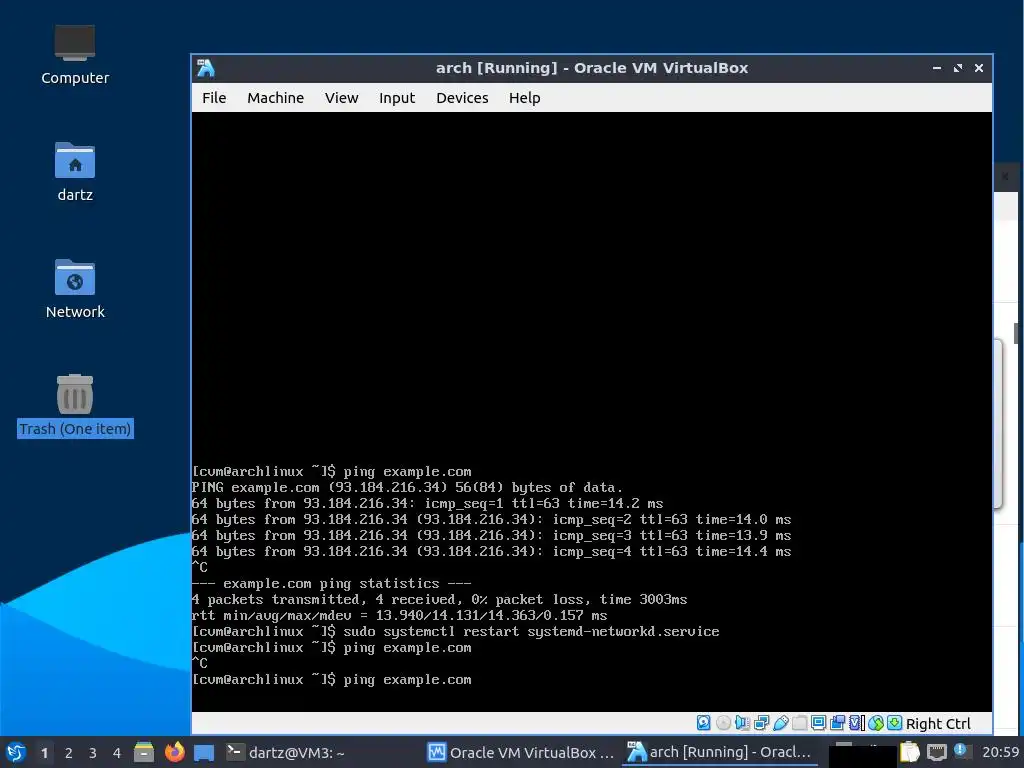Open the File menu
1024x768 pixels.
(x=214, y=98)
